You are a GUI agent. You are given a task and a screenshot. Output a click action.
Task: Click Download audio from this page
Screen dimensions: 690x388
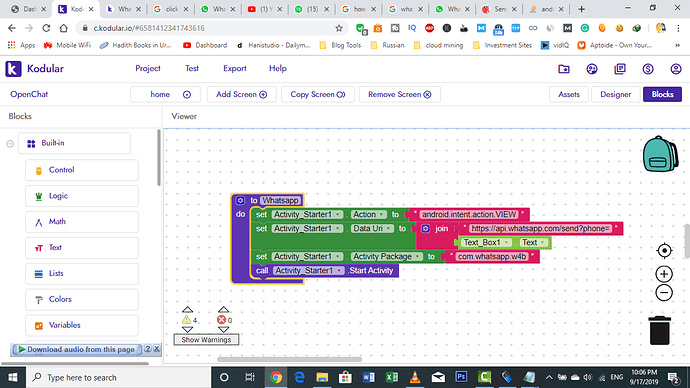coord(77,349)
